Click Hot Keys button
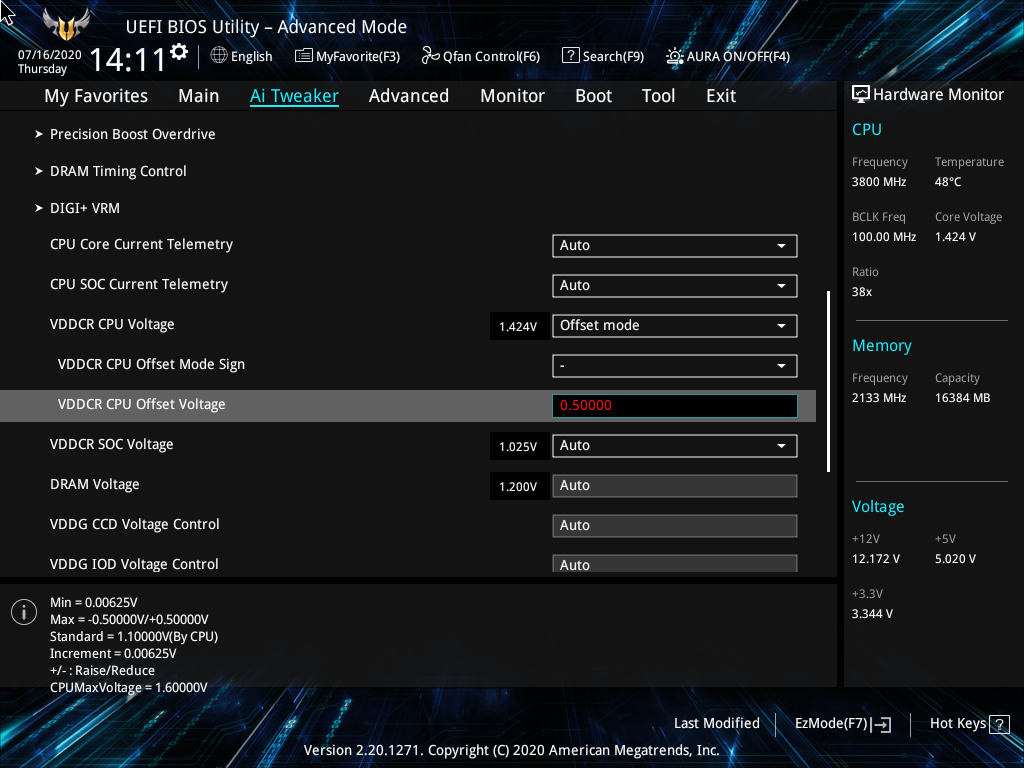 [970, 724]
